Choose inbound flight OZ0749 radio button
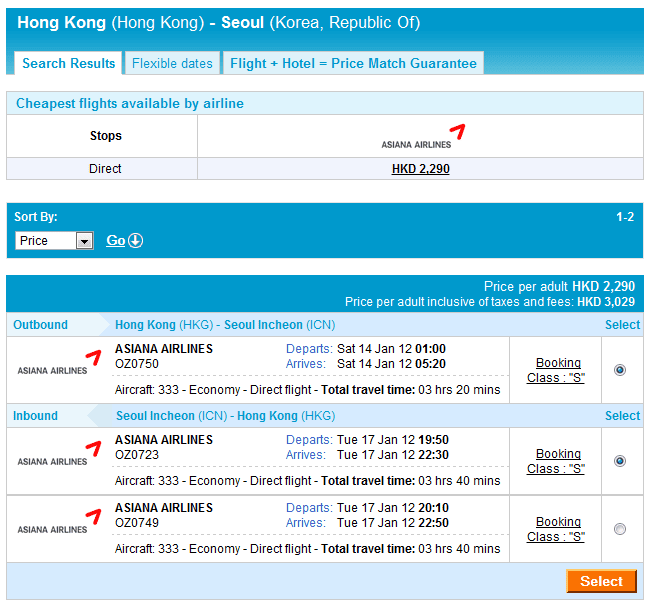This screenshot has height=603, width=647. (x=620, y=529)
